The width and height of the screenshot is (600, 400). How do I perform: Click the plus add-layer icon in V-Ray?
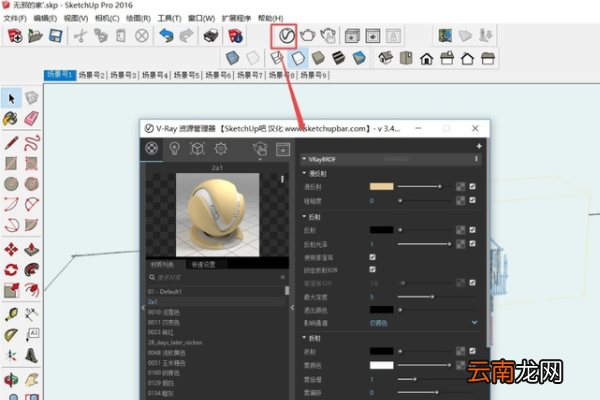[x=479, y=146]
